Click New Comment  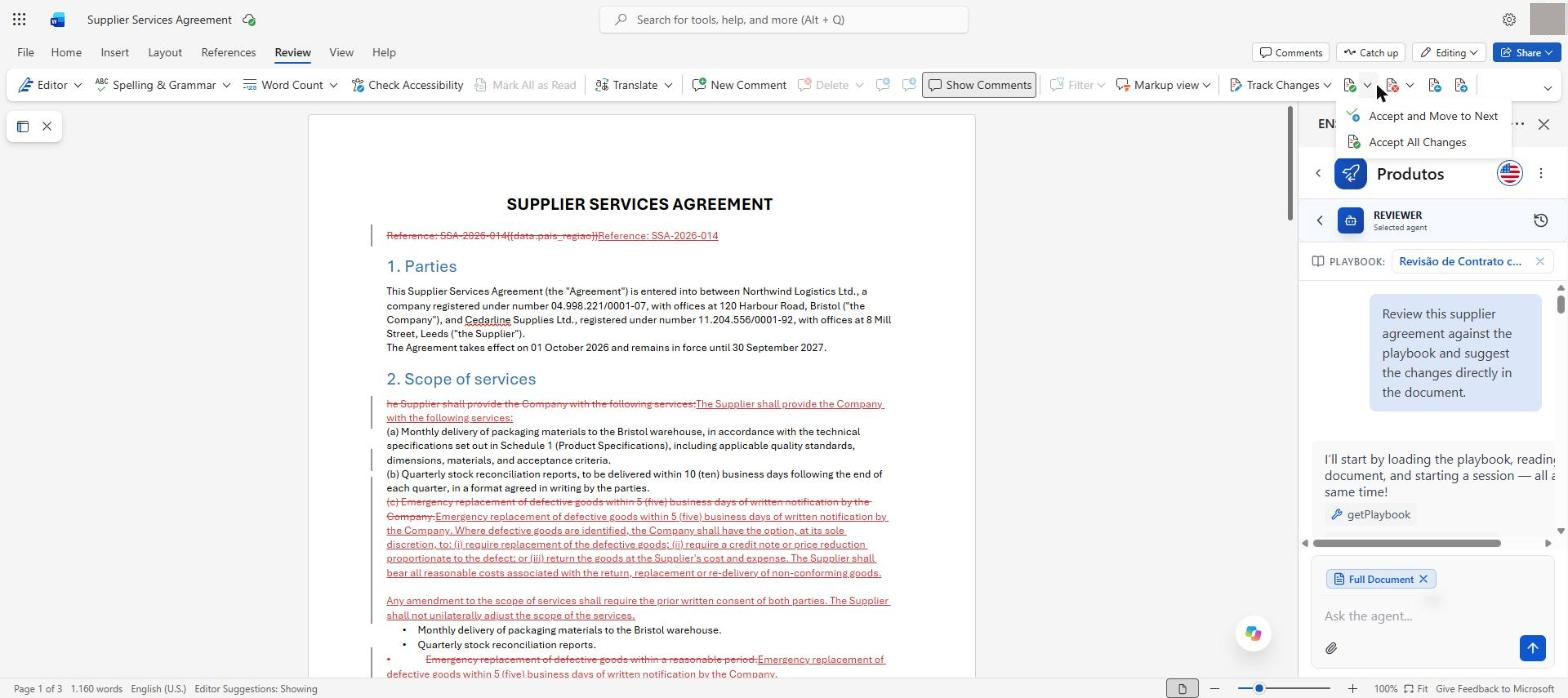point(739,85)
